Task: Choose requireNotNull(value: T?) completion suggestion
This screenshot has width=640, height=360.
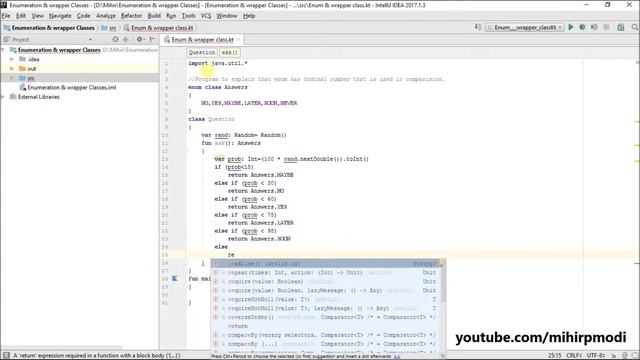Action: pos(326,299)
